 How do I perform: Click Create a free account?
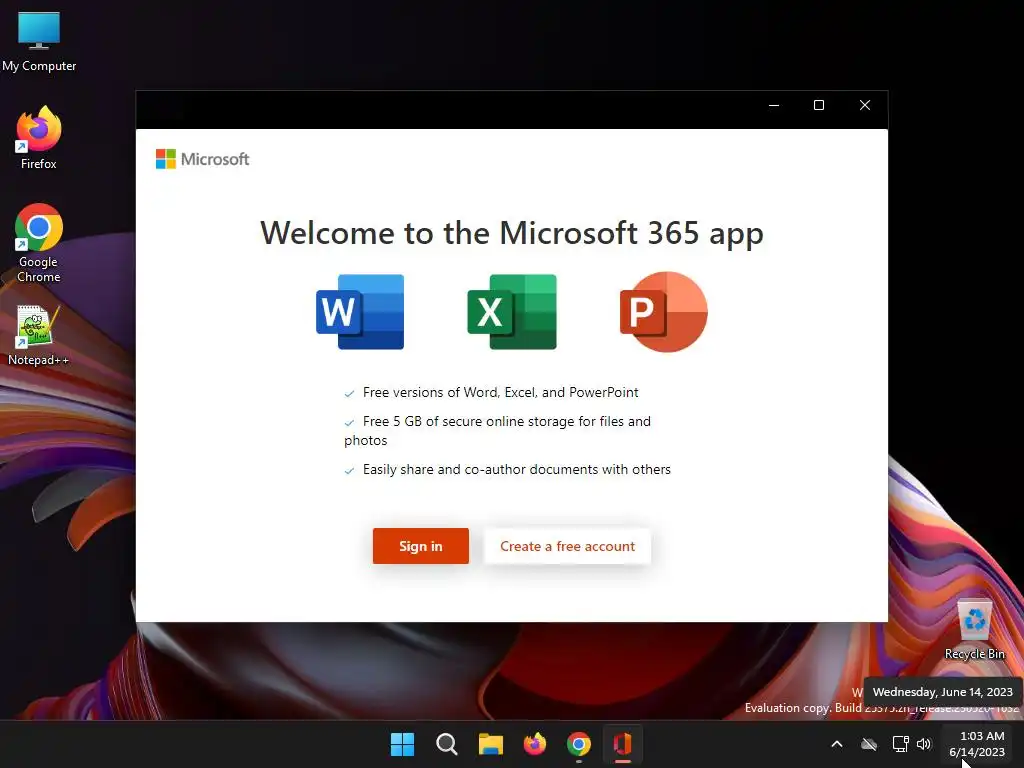click(x=567, y=546)
